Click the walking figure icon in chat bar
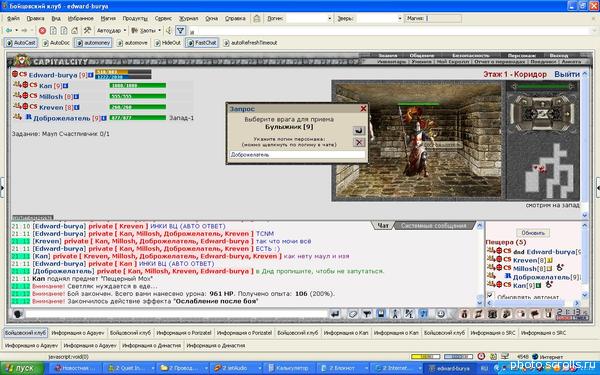This screenshot has height=375, width=600. (x=395, y=314)
